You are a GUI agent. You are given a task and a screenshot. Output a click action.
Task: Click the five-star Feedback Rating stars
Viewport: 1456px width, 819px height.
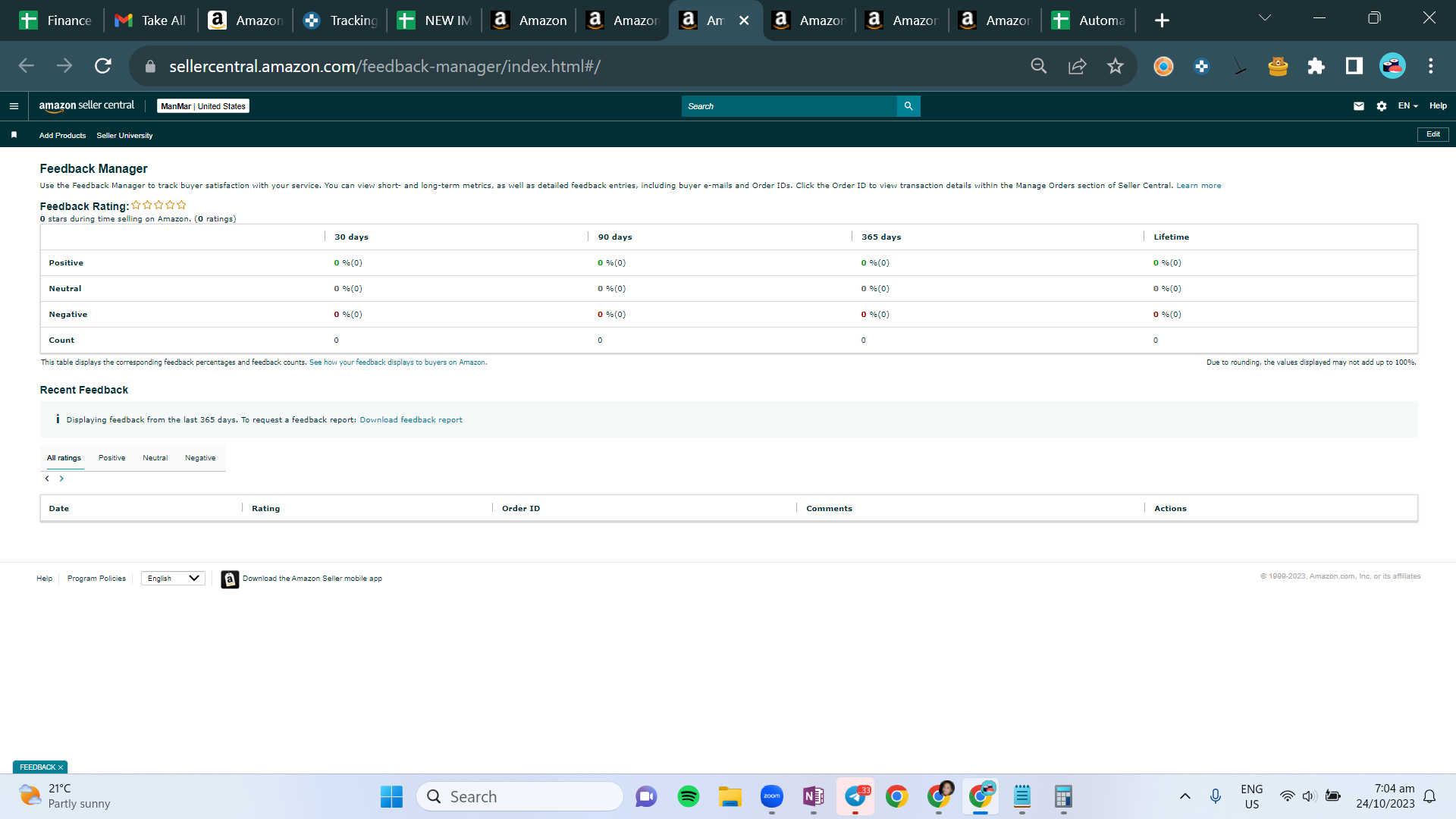point(158,205)
